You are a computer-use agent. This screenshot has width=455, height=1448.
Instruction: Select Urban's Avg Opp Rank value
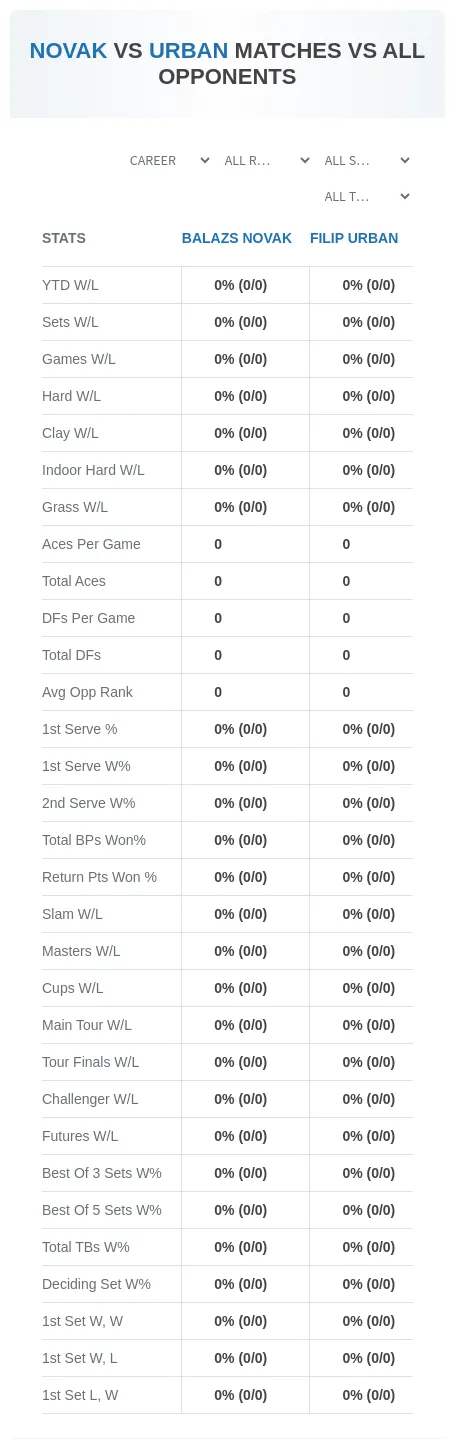tap(346, 692)
